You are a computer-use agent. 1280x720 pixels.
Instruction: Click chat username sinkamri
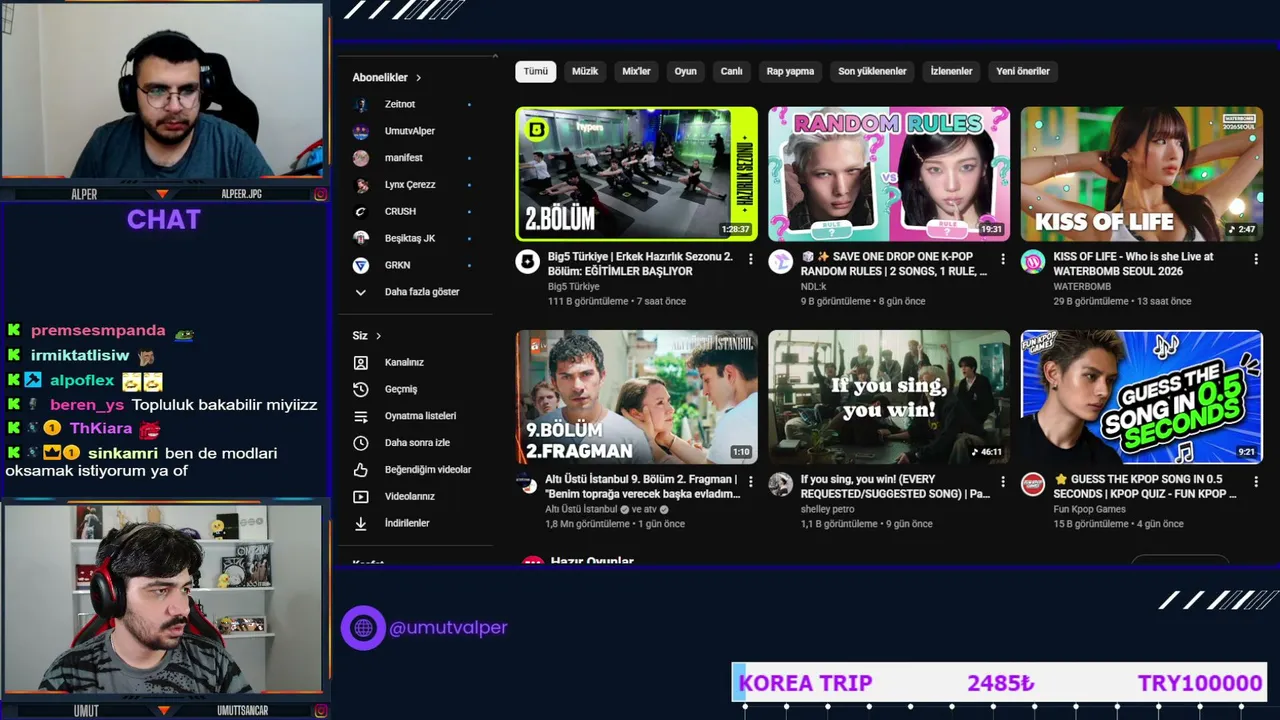click(123, 453)
